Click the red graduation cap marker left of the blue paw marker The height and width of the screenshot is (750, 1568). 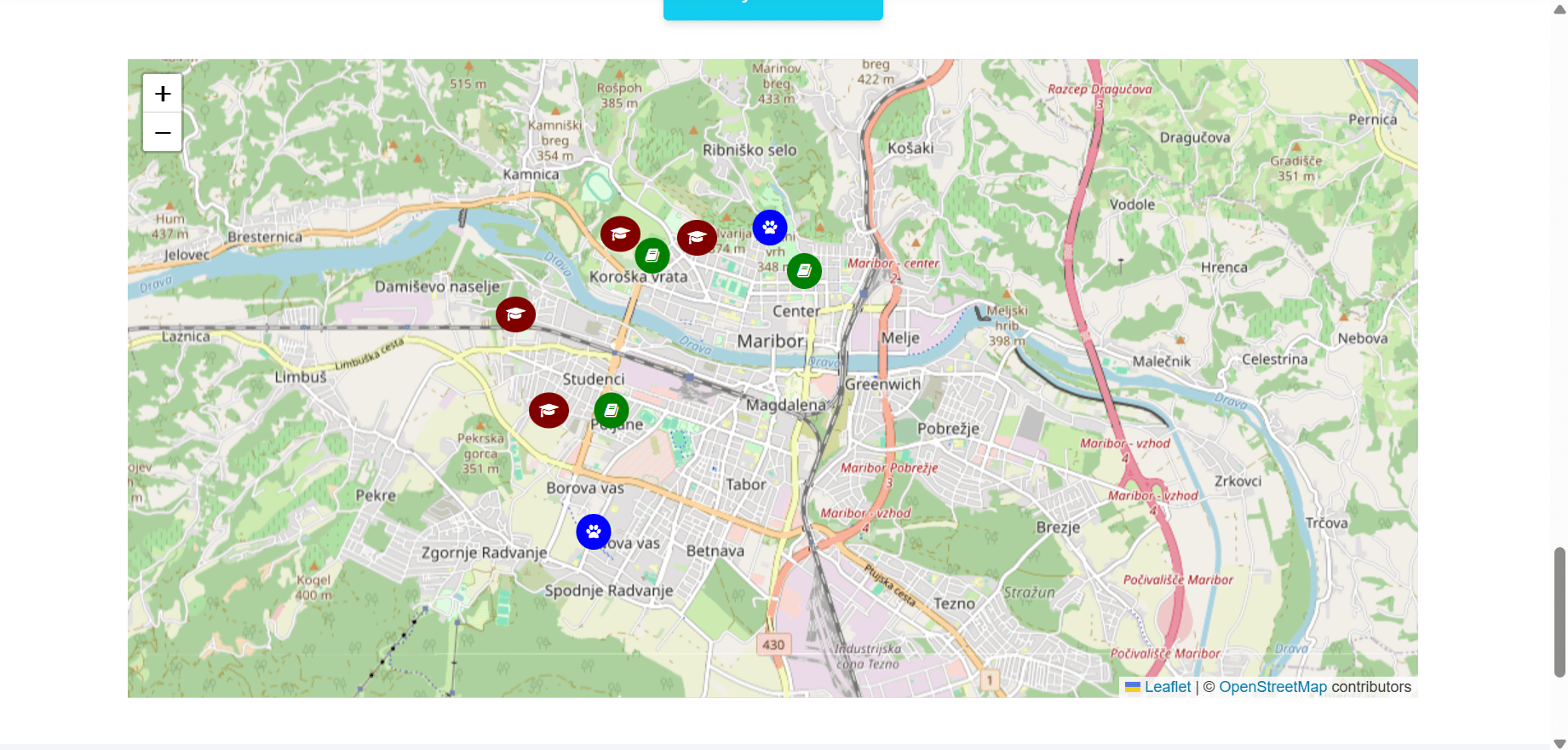pos(697,238)
